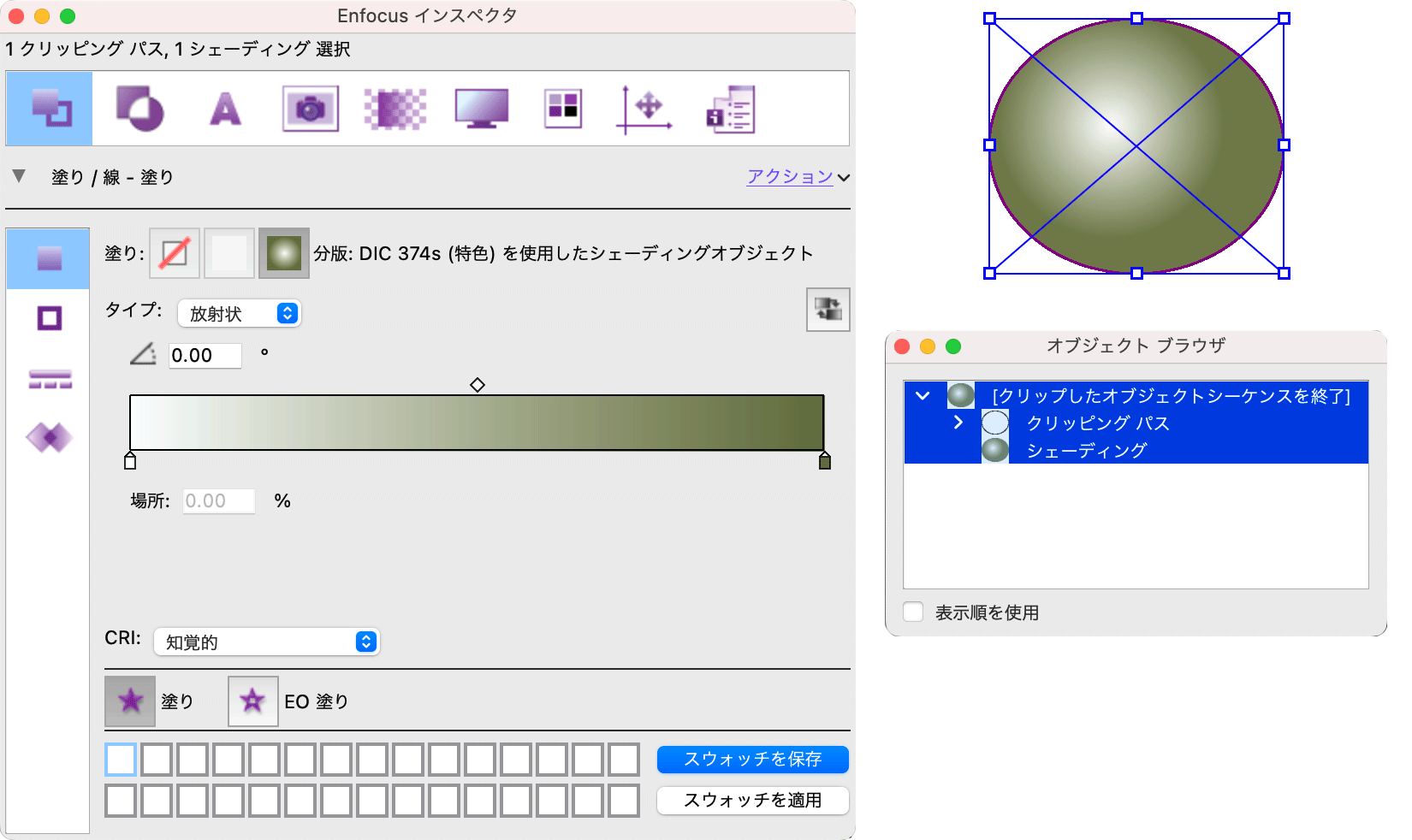This screenshot has width=1412, height=840.
Task: Close the オブジェクト ブラウザ window
Action: point(902,346)
